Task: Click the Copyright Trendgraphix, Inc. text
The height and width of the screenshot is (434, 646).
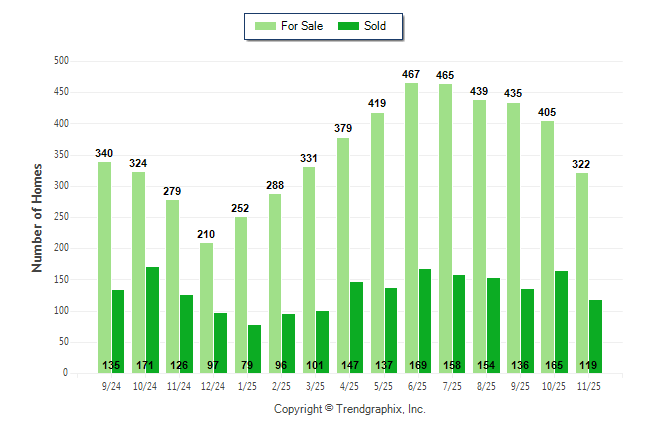Action: click(349, 410)
